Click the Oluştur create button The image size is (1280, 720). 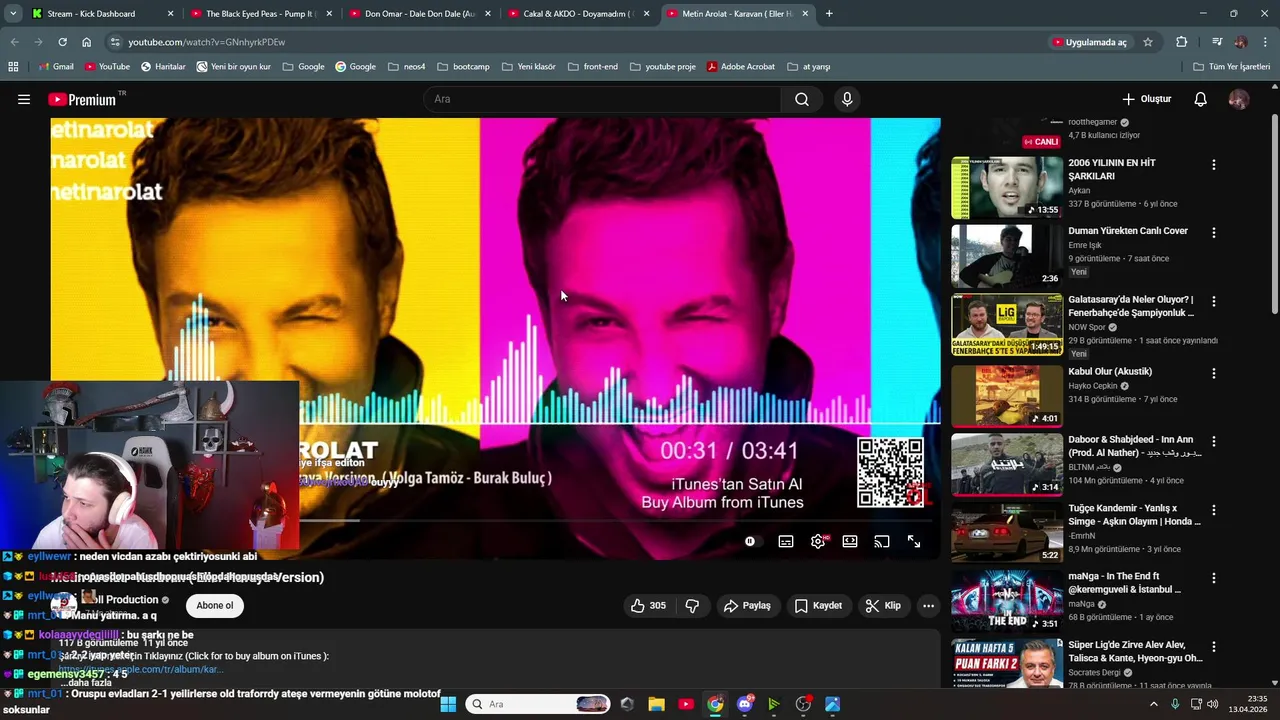click(x=1146, y=99)
